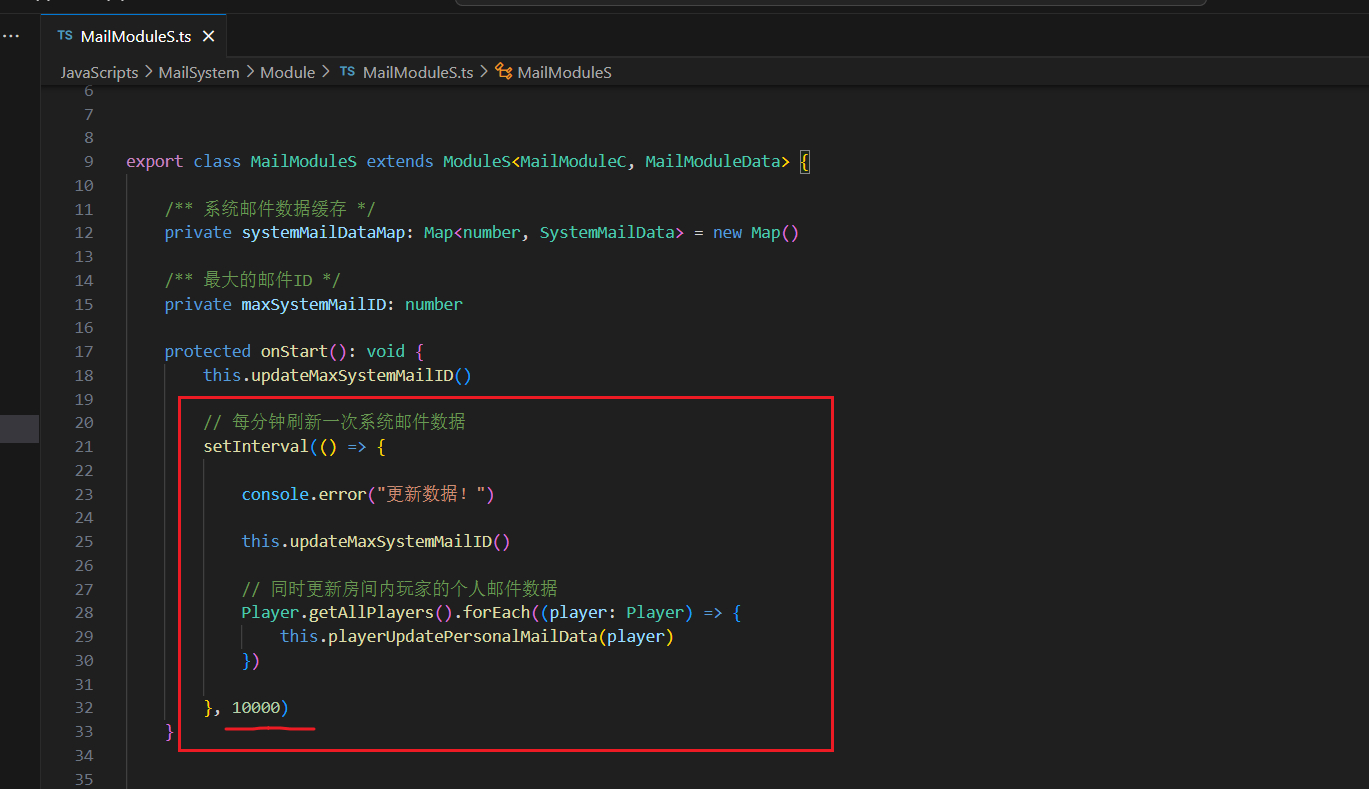This screenshot has height=789, width=1369.
Task: Click 'playerUpdatePersonalMailData' on line 29
Action: pos(463,636)
